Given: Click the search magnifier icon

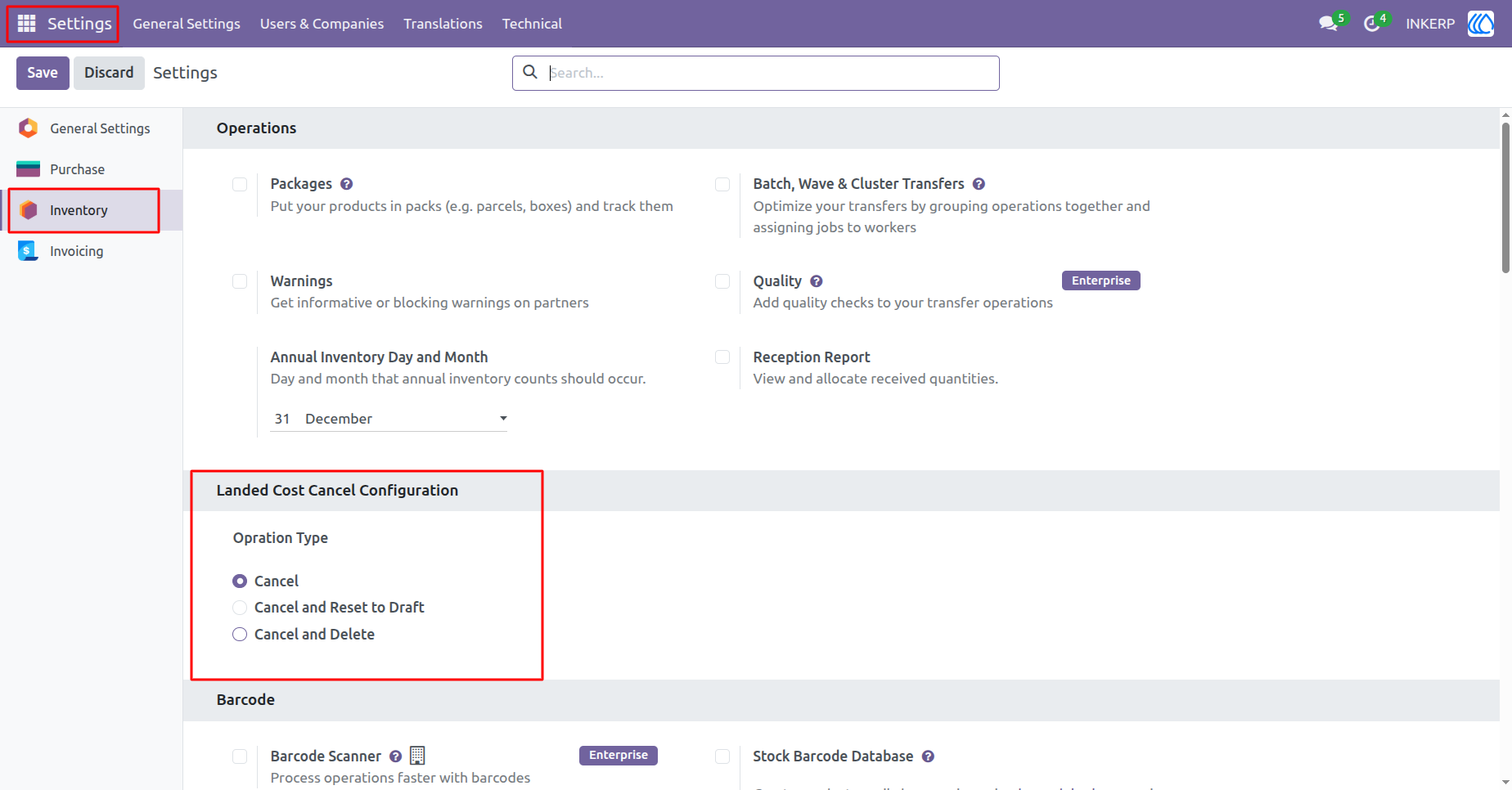Looking at the screenshot, I should pyautogui.click(x=530, y=72).
